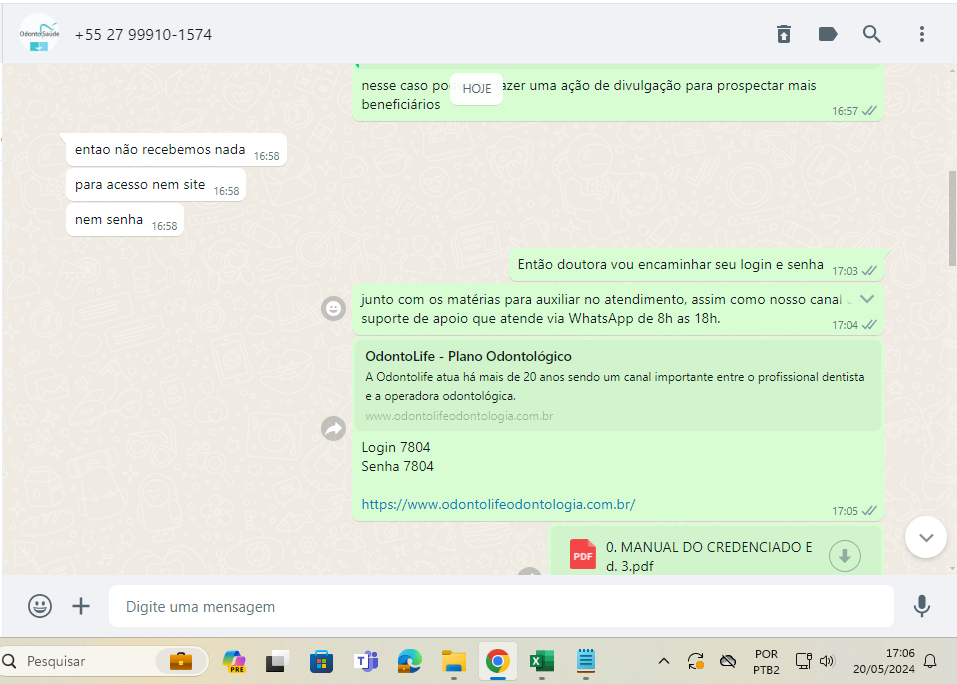Open File Explorer from taskbar

pyautogui.click(x=453, y=661)
